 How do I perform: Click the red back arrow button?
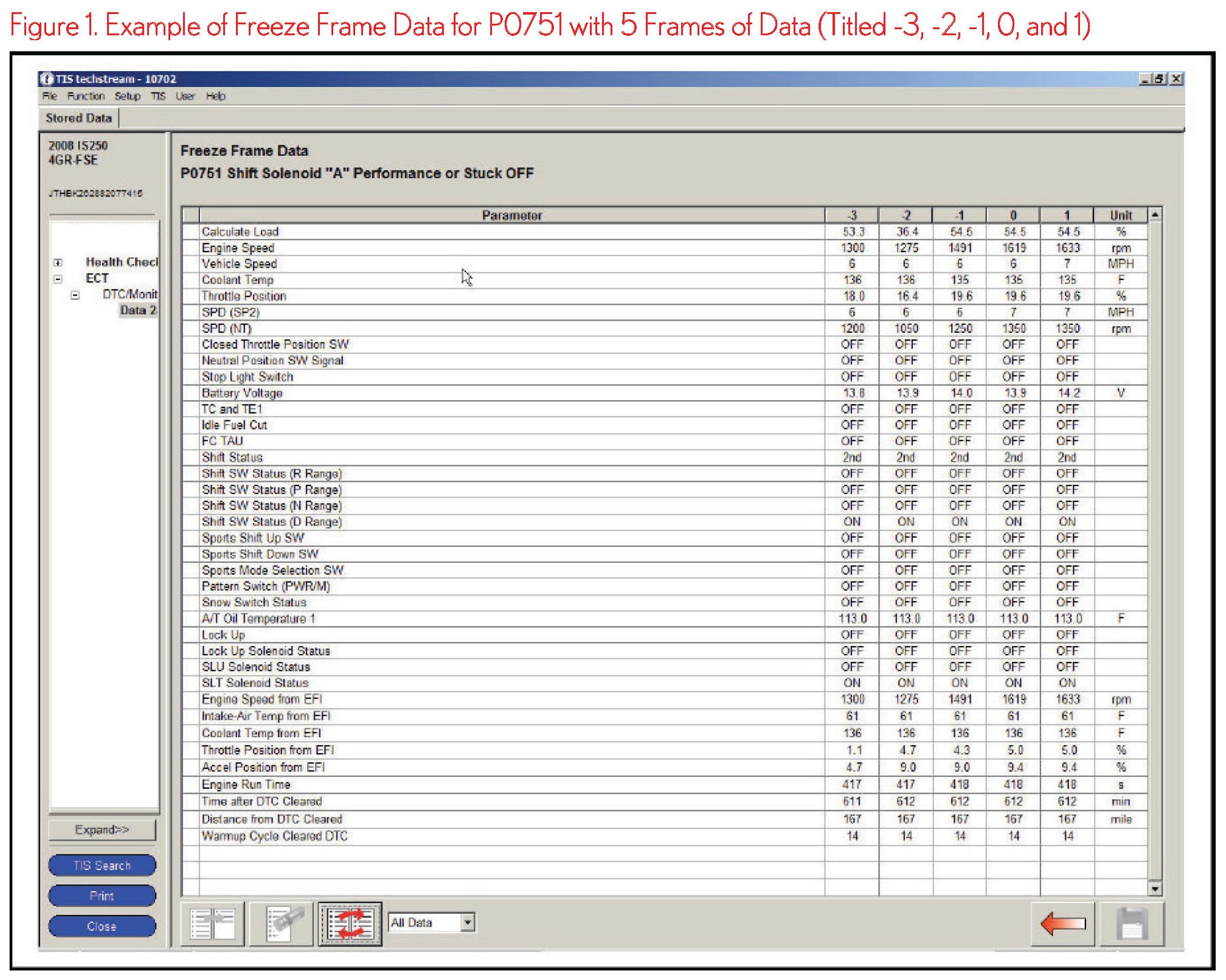coord(1062,923)
